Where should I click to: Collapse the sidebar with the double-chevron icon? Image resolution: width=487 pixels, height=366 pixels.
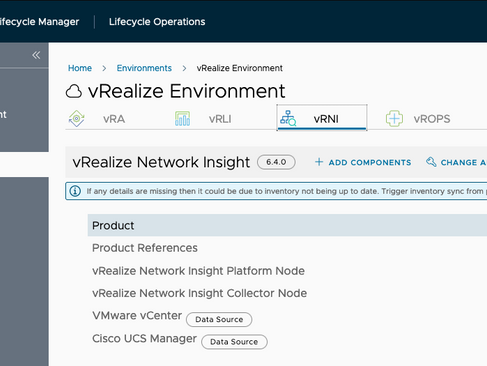pyautogui.click(x=36, y=55)
